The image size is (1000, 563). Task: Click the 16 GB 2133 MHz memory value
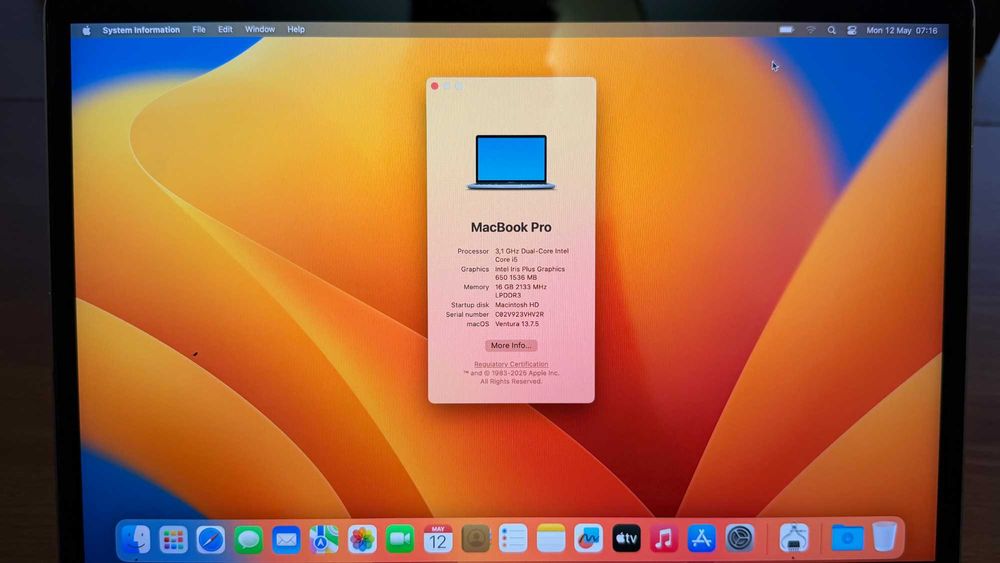tap(520, 291)
